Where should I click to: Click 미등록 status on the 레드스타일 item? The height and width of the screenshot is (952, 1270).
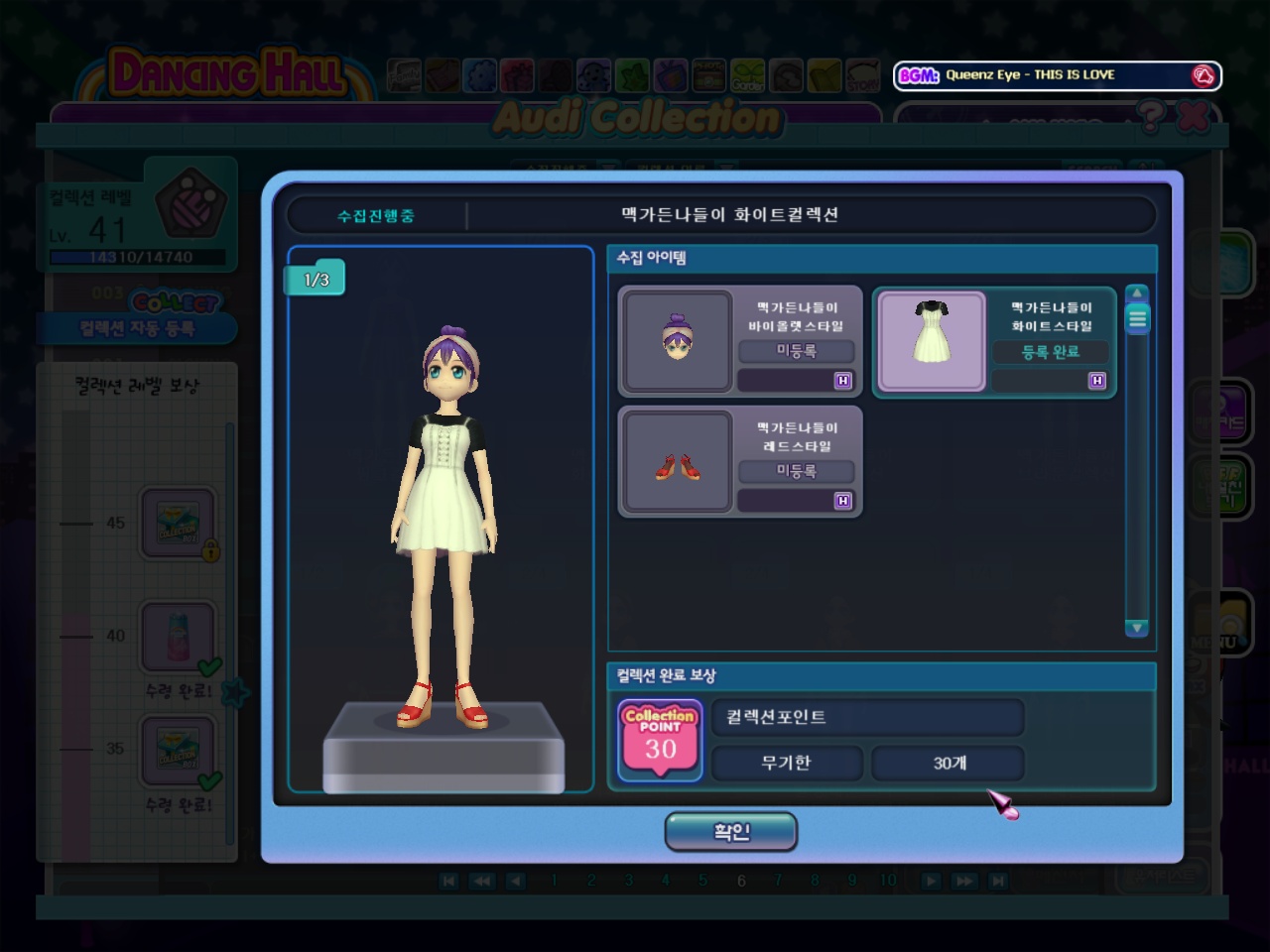click(x=796, y=471)
